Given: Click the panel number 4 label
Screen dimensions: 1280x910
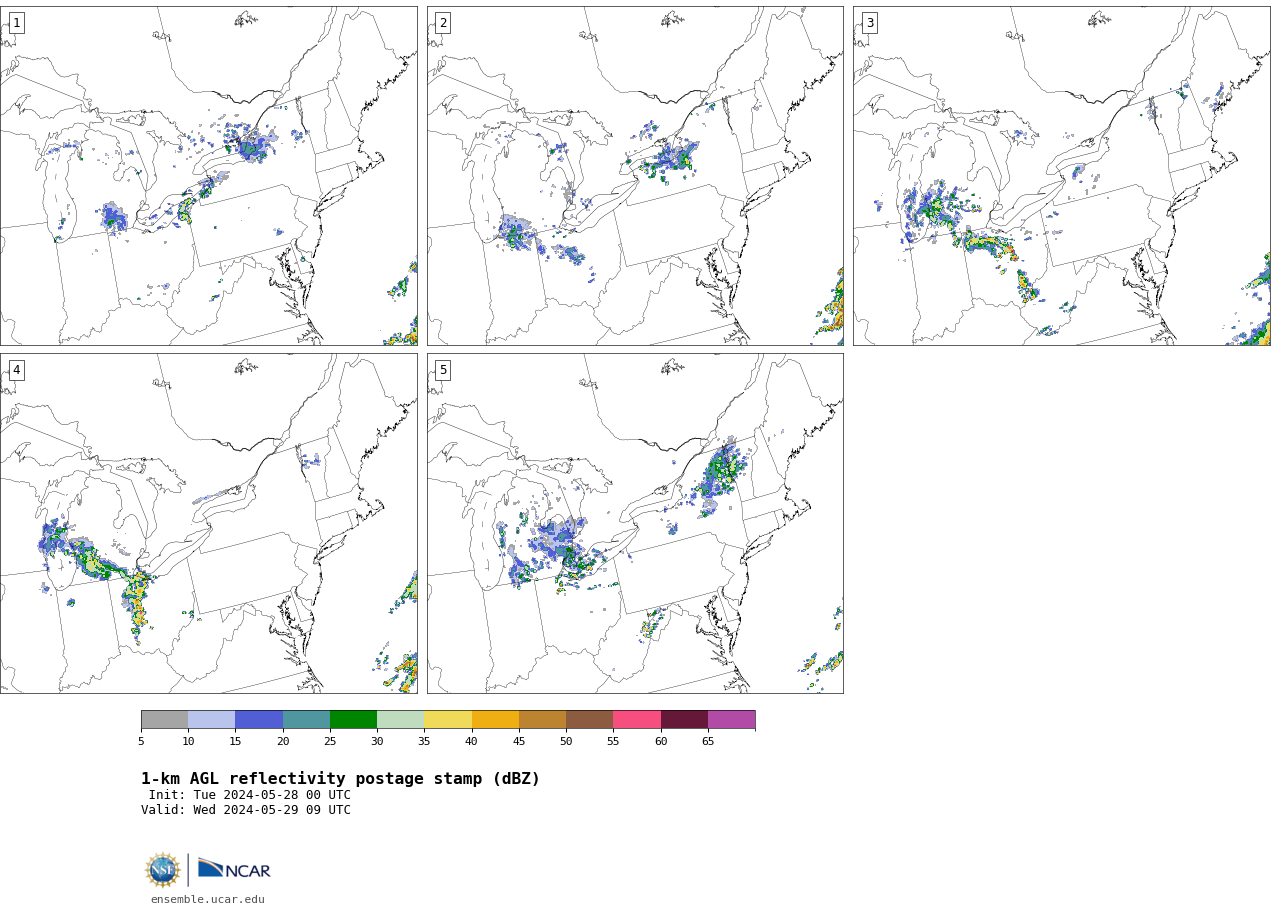Looking at the screenshot, I should 16,370.
